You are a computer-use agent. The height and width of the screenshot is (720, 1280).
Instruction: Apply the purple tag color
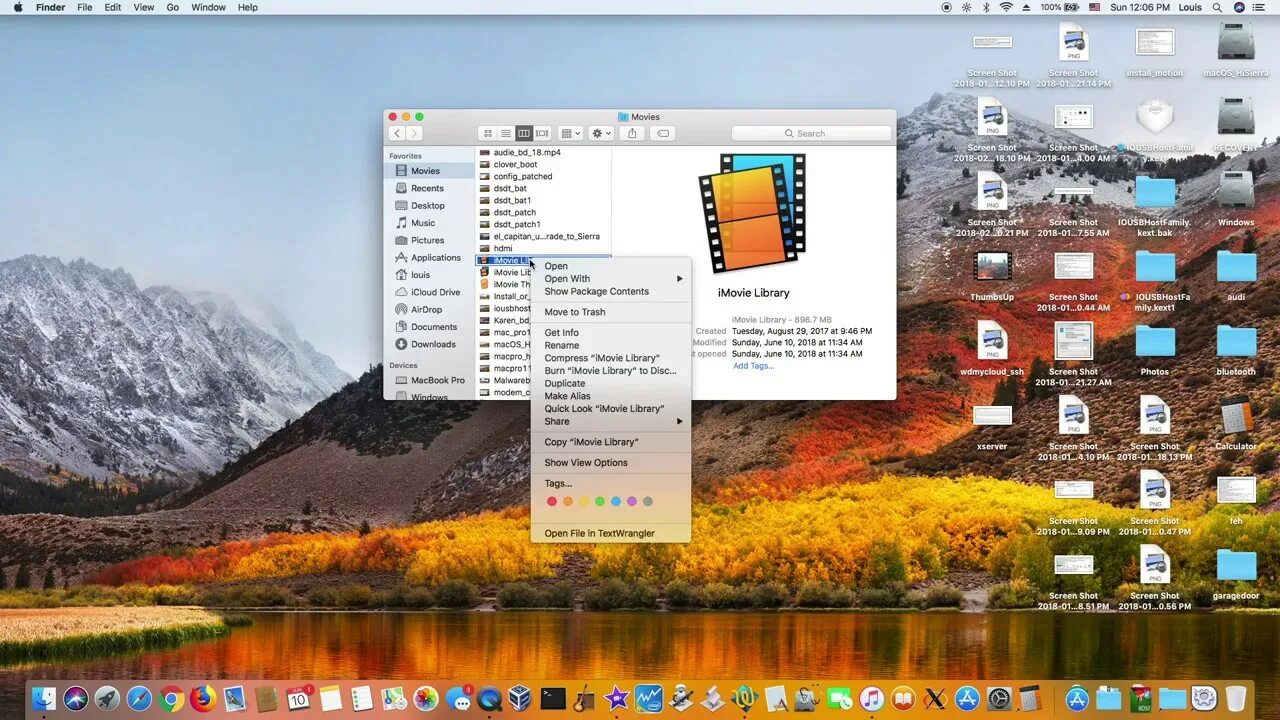632,501
